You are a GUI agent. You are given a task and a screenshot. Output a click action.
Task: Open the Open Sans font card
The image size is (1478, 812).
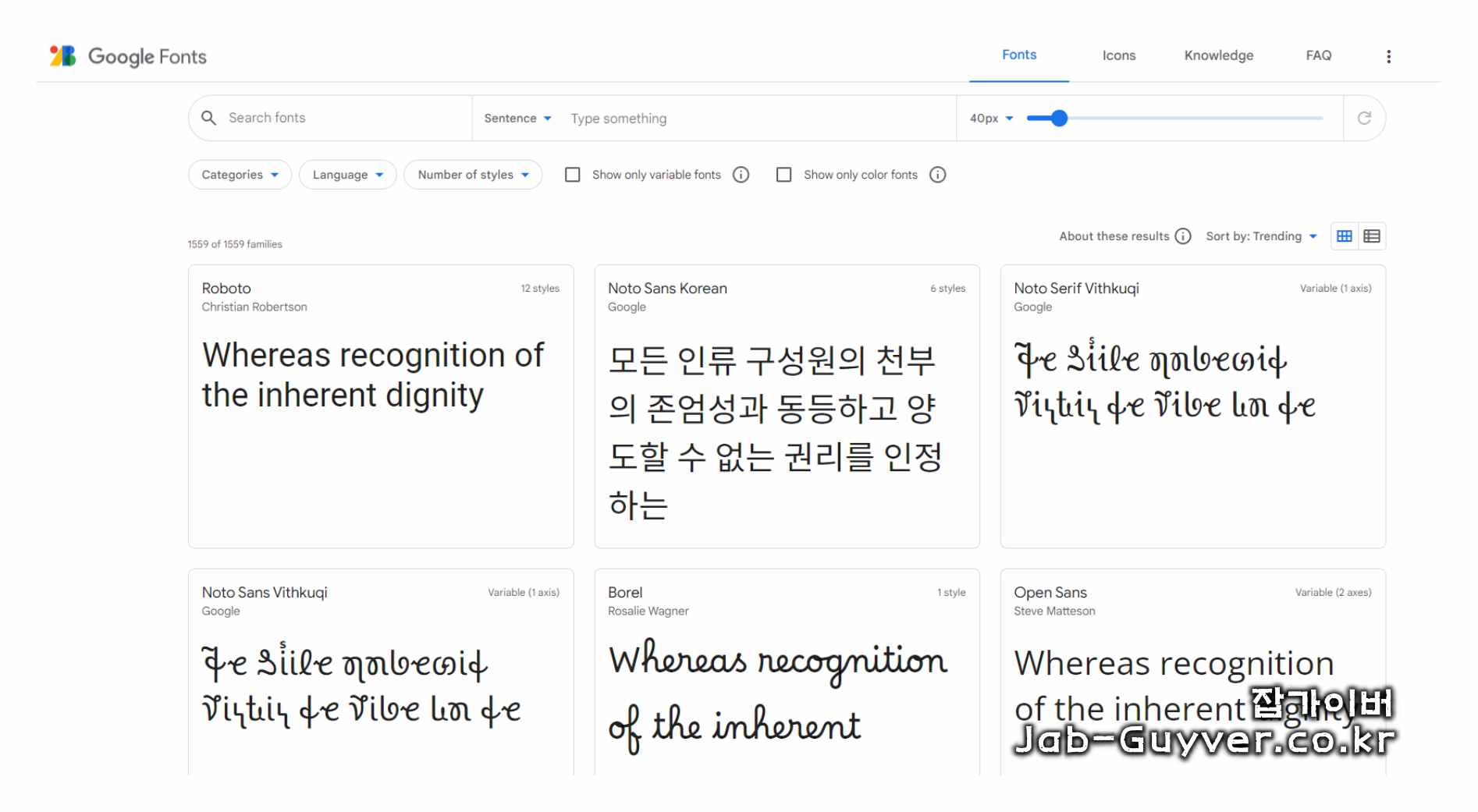(x=1192, y=672)
